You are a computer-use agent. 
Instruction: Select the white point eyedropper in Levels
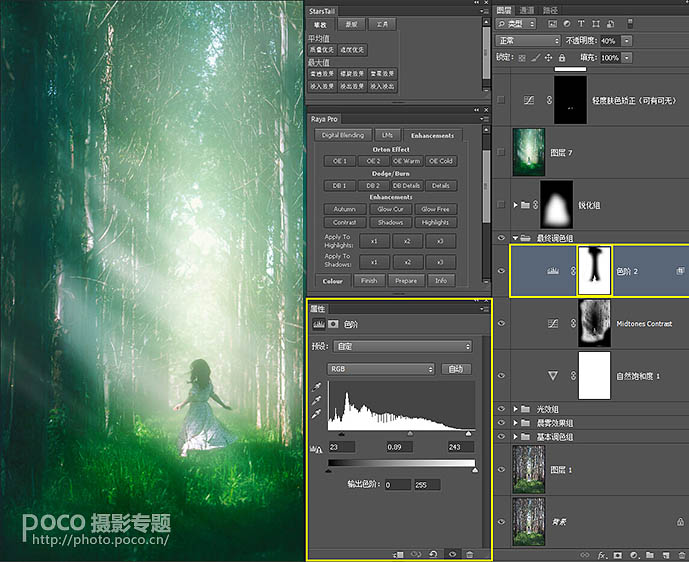pos(316,414)
